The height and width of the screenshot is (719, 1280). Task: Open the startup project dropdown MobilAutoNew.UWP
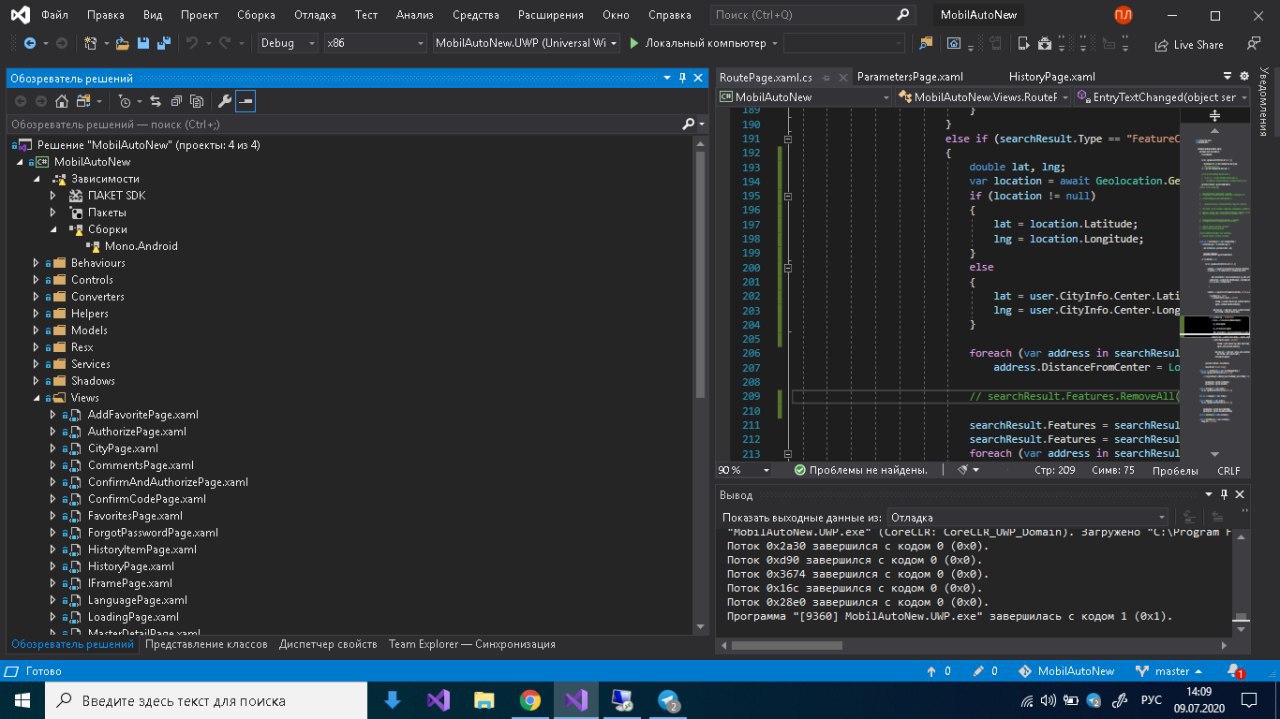[x=526, y=44]
